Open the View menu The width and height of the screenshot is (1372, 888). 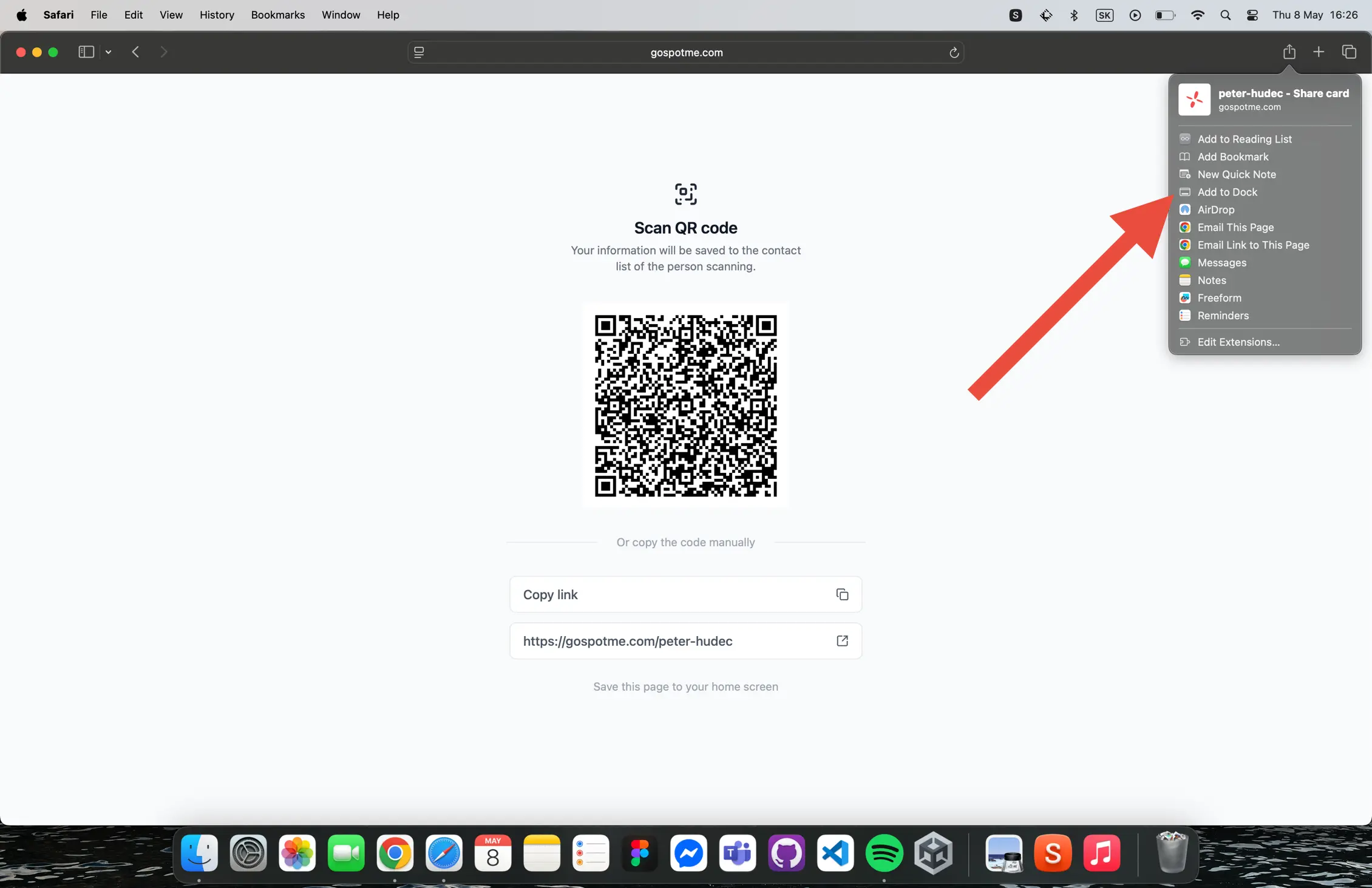point(171,15)
